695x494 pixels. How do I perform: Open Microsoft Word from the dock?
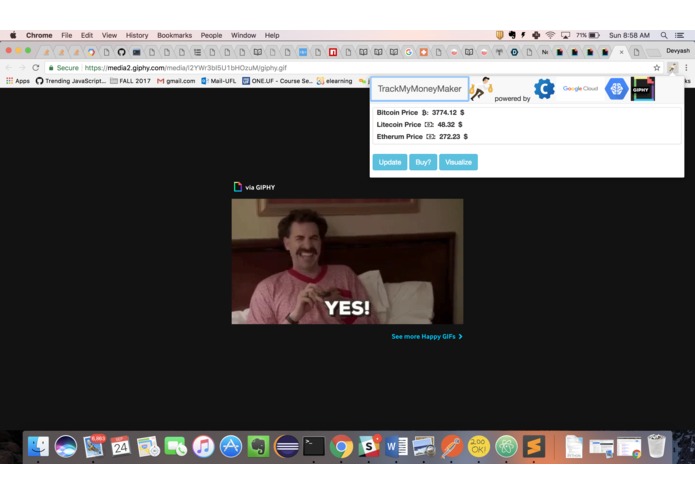(396, 446)
